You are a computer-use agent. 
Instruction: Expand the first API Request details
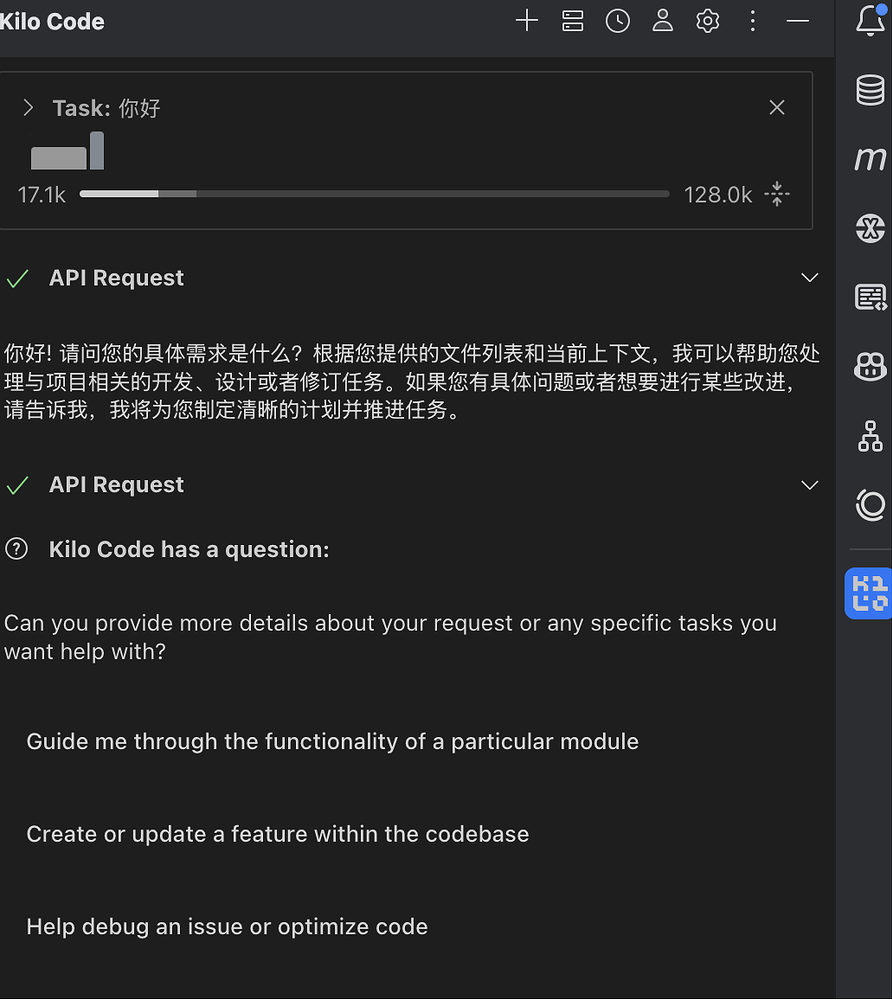click(x=809, y=277)
